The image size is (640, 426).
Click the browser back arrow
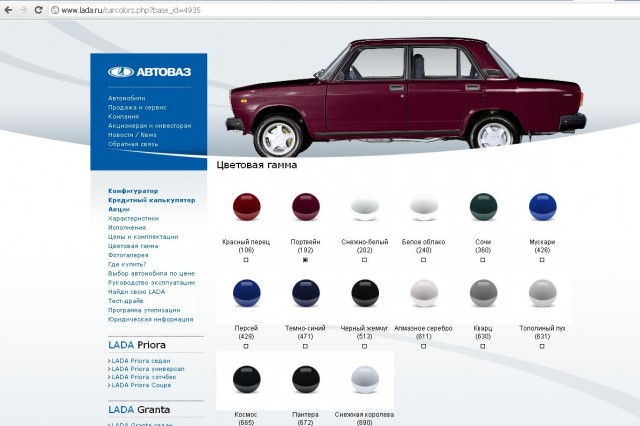pyautogui.click(x=8, y=10)
